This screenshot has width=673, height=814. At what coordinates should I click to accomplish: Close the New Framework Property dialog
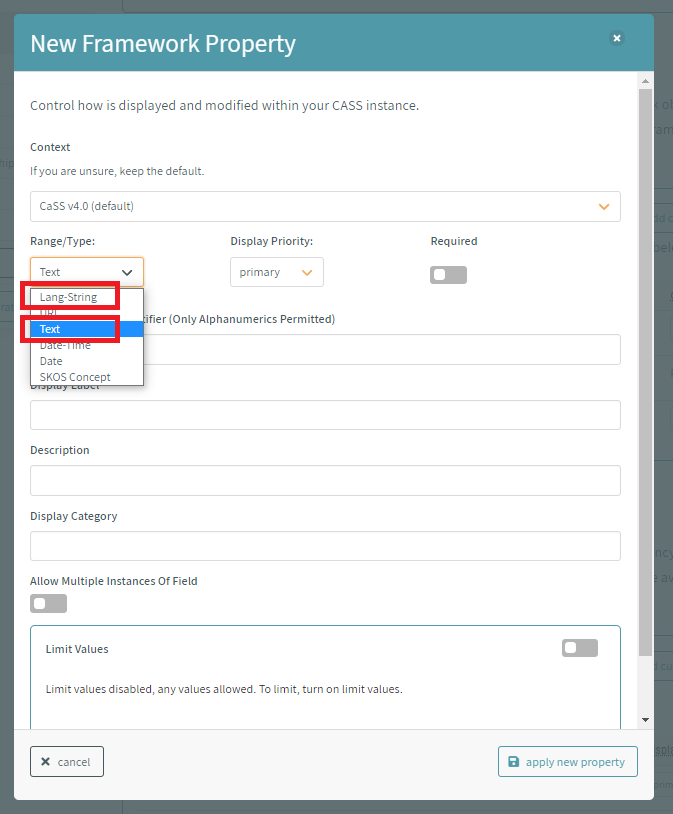pyautogui.click(x=617, y=38)
